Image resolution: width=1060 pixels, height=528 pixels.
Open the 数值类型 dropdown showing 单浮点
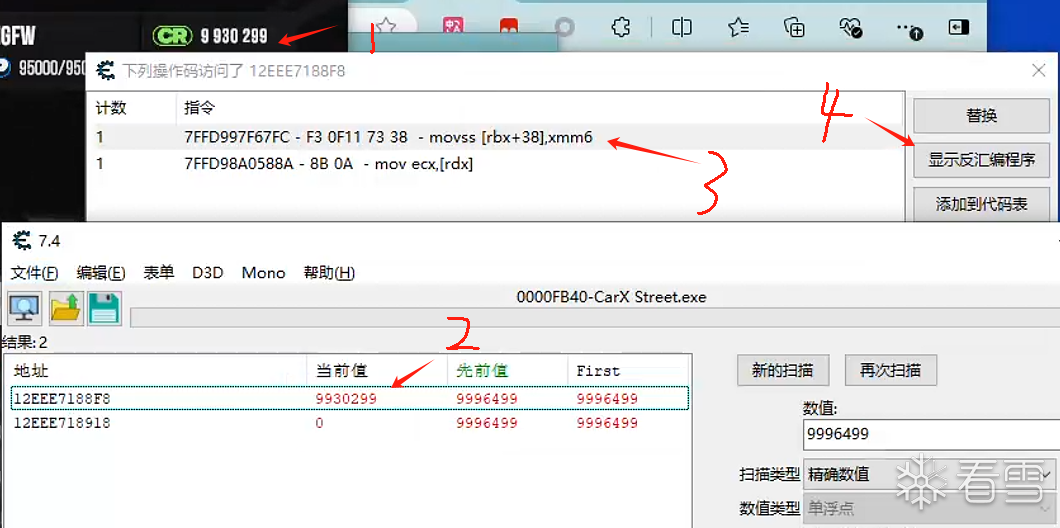click(929, 508)
